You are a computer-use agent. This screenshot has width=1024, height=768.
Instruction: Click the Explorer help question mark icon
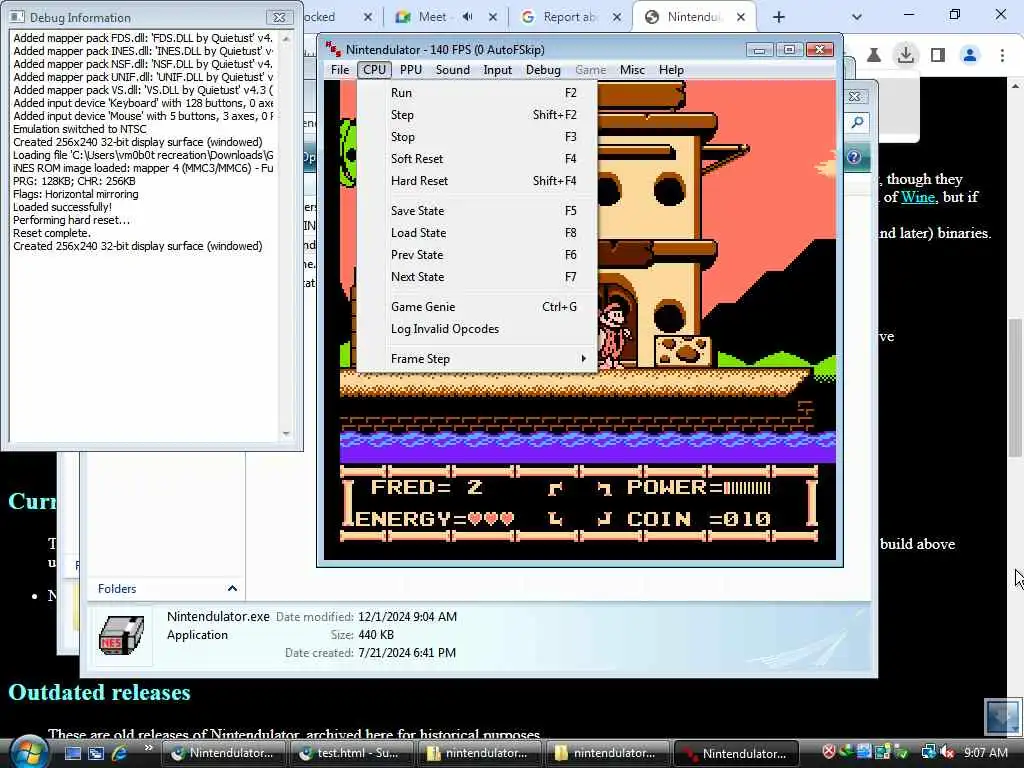[854, 157]
